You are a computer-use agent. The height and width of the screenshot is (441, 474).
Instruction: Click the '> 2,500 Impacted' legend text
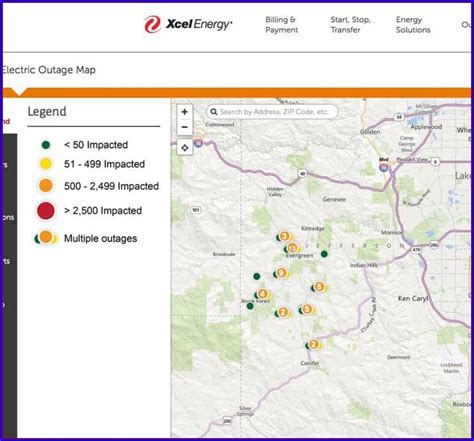(x=103, y=211)
